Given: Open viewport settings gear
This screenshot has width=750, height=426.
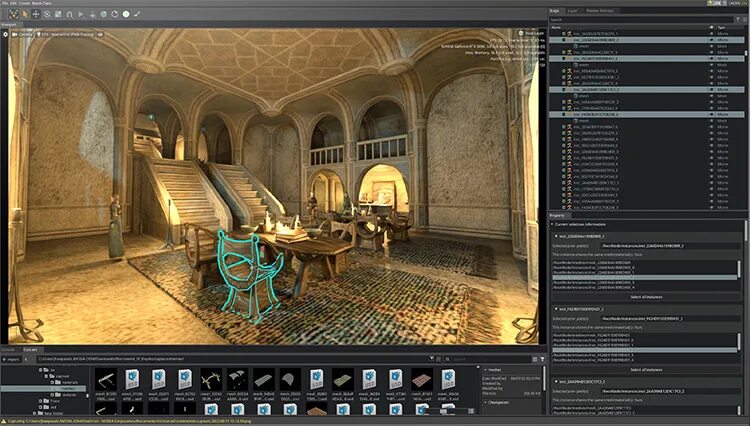Looking at the screenshot, I should coord(5,34).
